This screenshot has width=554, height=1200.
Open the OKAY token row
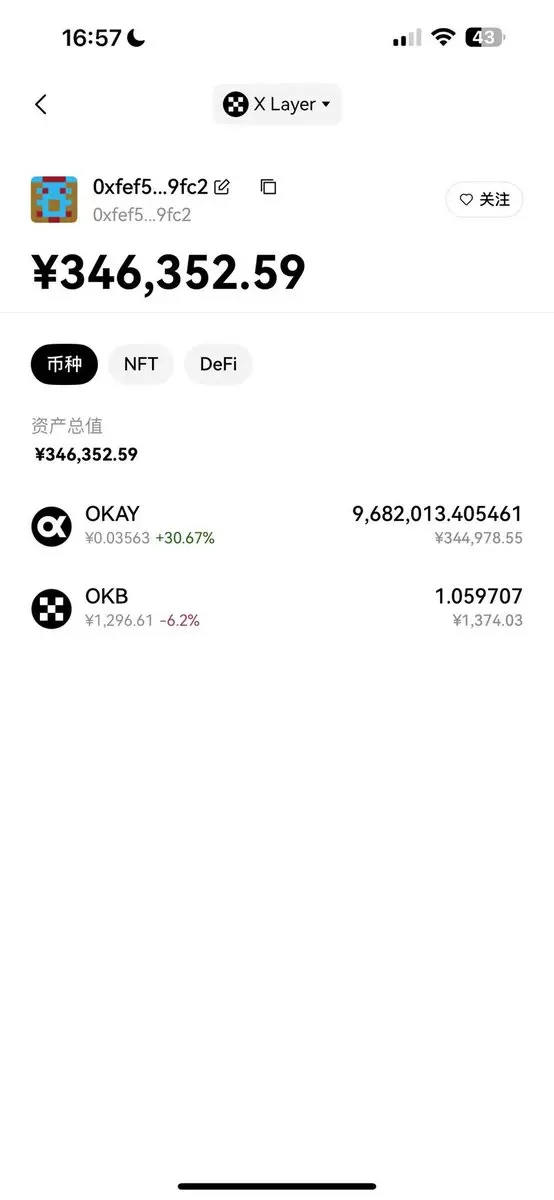[277, 526]
